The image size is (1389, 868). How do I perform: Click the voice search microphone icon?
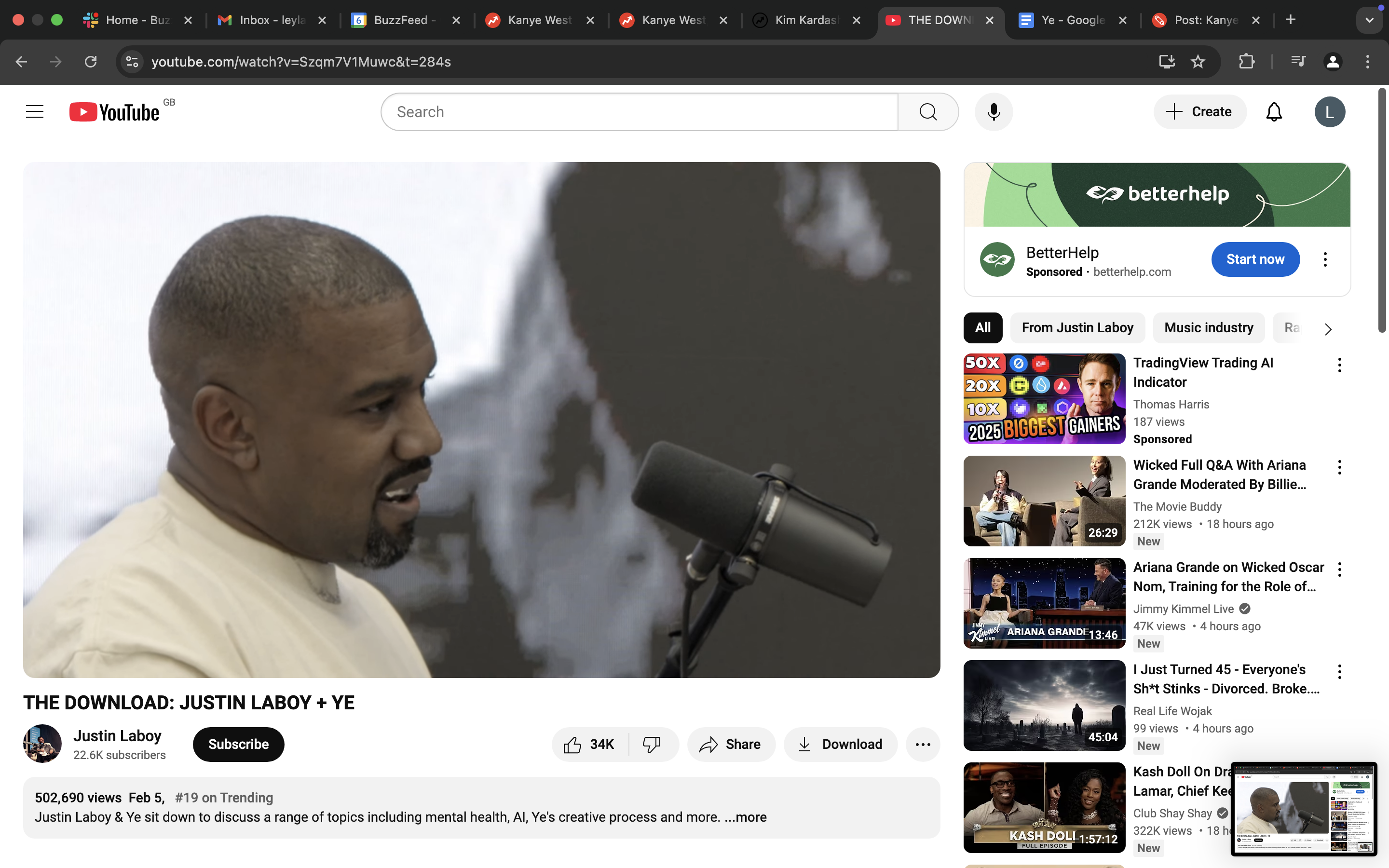[x=994, y=111]
